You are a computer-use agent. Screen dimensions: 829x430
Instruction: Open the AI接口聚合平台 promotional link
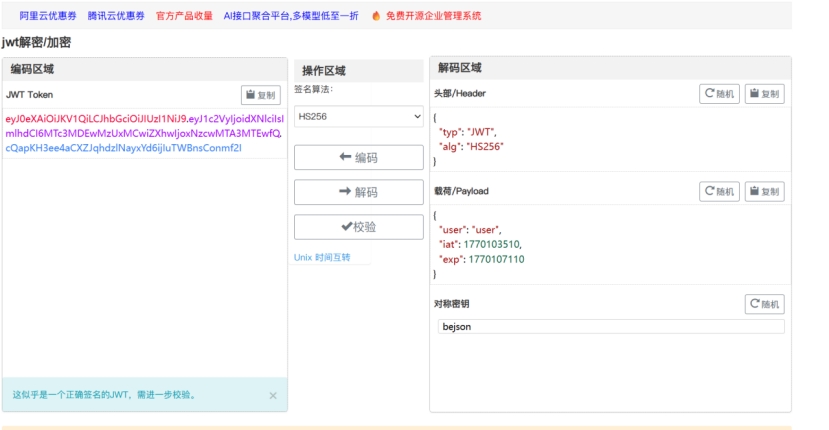tap(291, 16)
